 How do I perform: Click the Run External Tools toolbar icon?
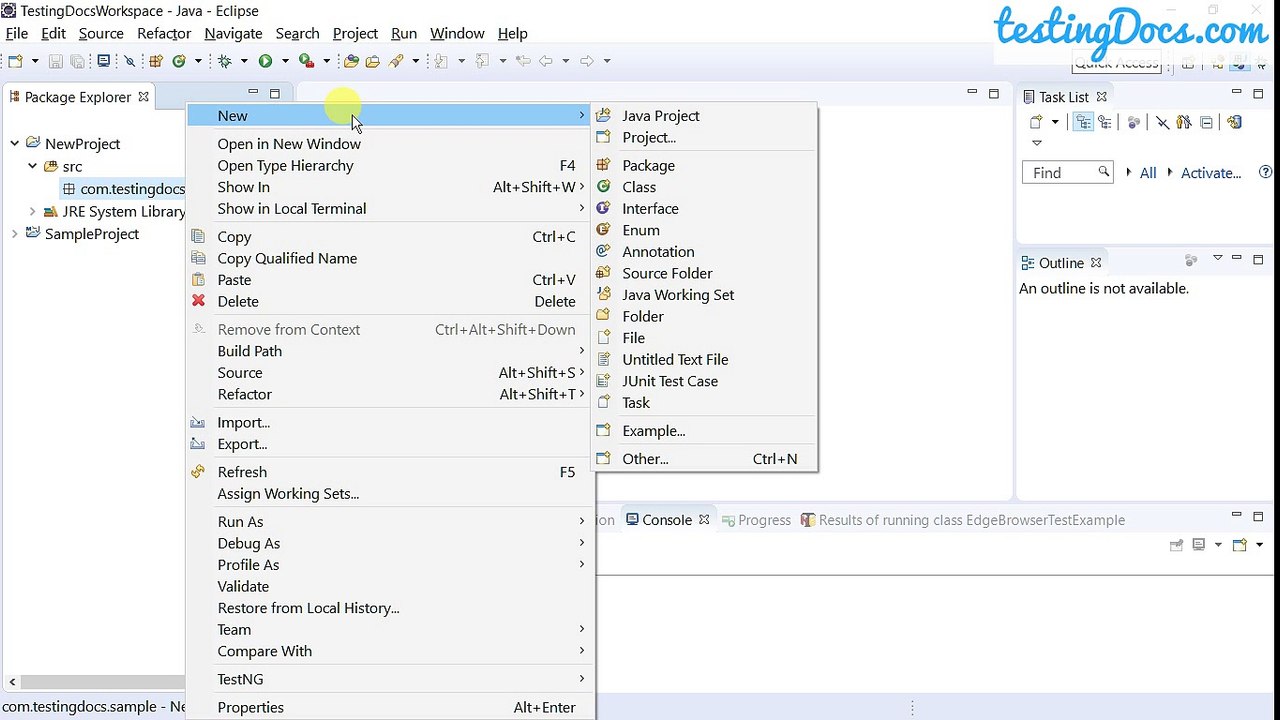pyautogui.click(x=307, y=61)
